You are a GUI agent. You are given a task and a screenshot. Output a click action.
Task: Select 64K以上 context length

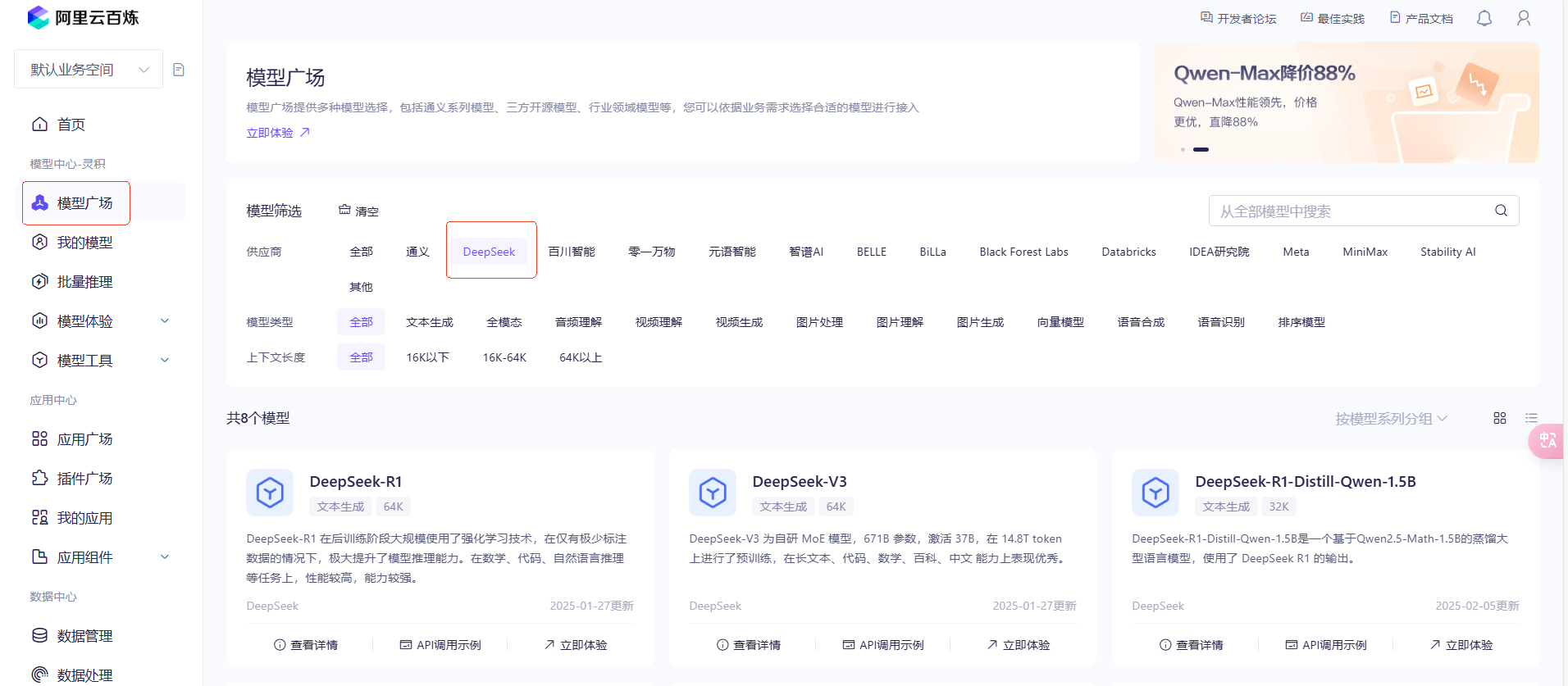(581, 357)
